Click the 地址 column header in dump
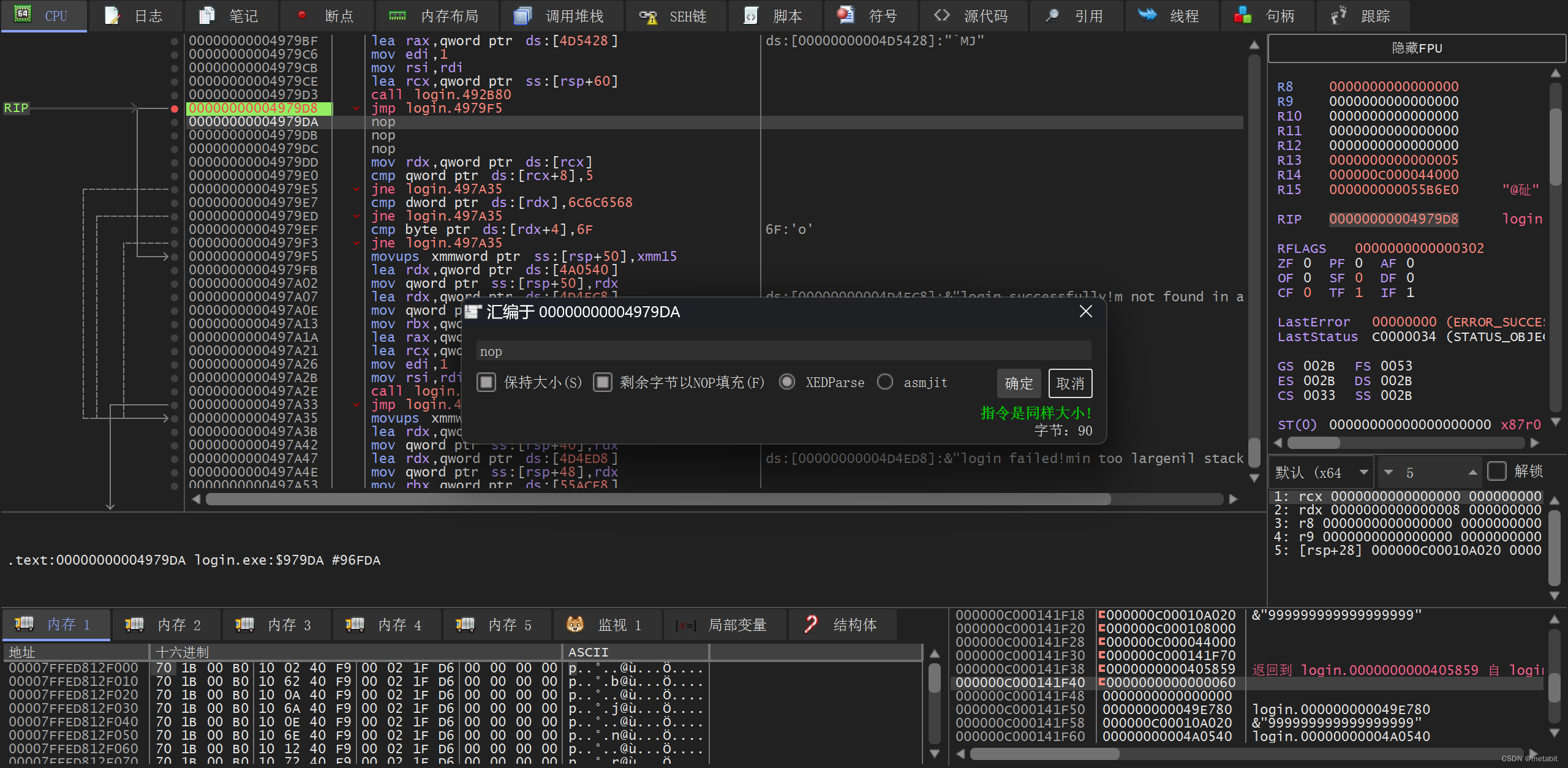The width and height of the screenshot is (1568, 768). pos(77,652)
